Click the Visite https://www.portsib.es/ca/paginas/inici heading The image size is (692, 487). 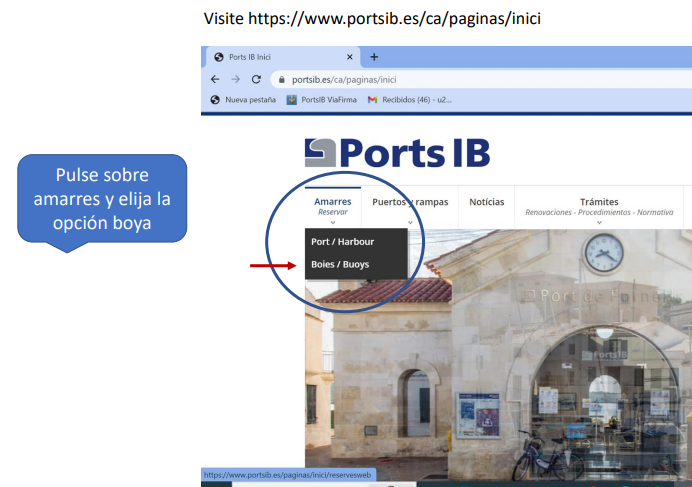tap(372, 19)
